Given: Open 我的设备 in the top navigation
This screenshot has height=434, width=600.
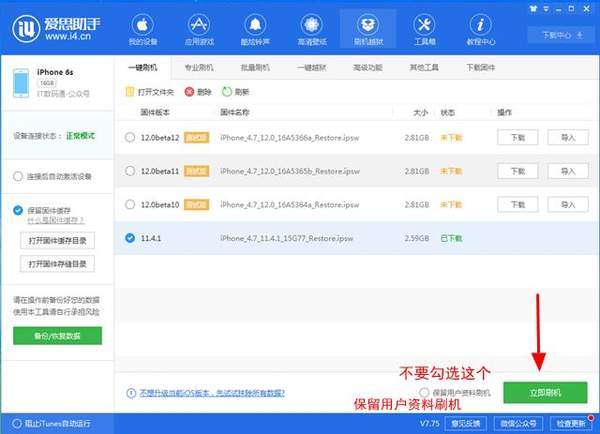Looking at the screenshot, I should pos(142,30).
